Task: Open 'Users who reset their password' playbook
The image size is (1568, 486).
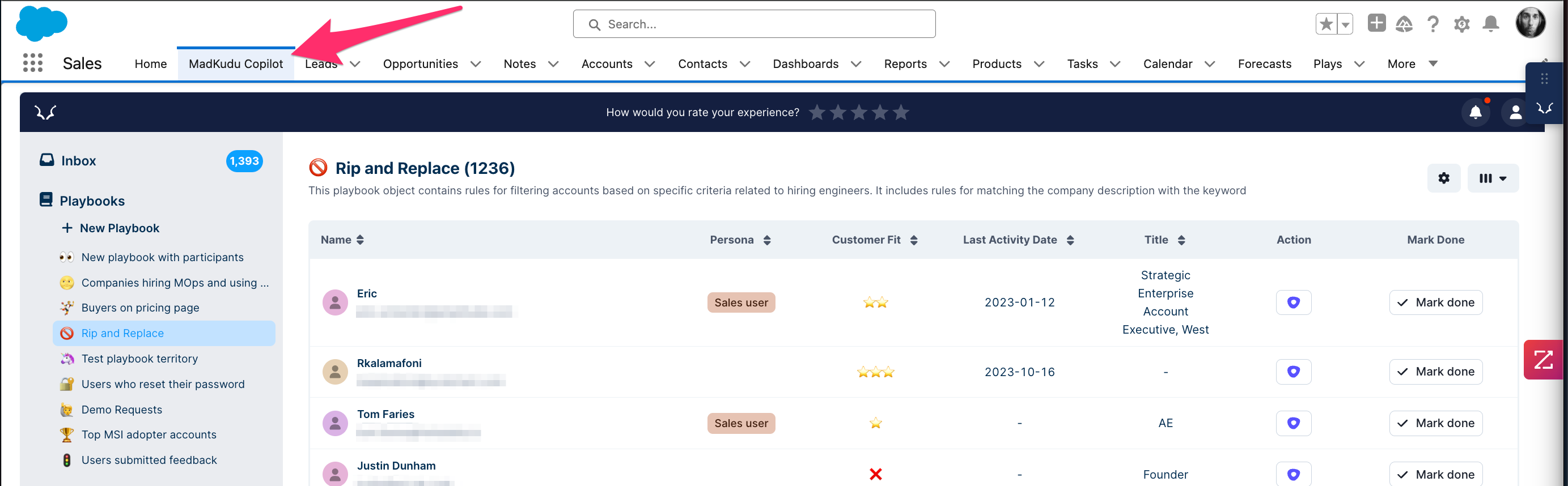Action: pyautogui.click(x=163, y=385)
